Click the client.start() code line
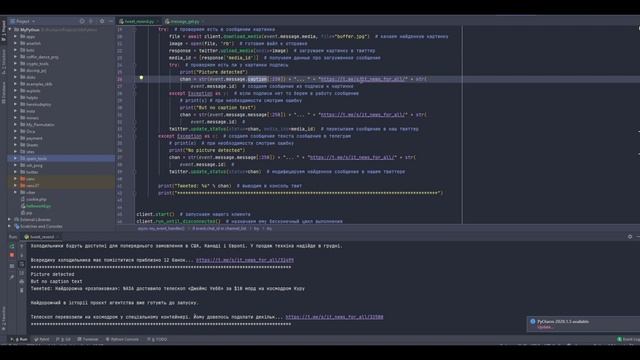 pos(155,214)
